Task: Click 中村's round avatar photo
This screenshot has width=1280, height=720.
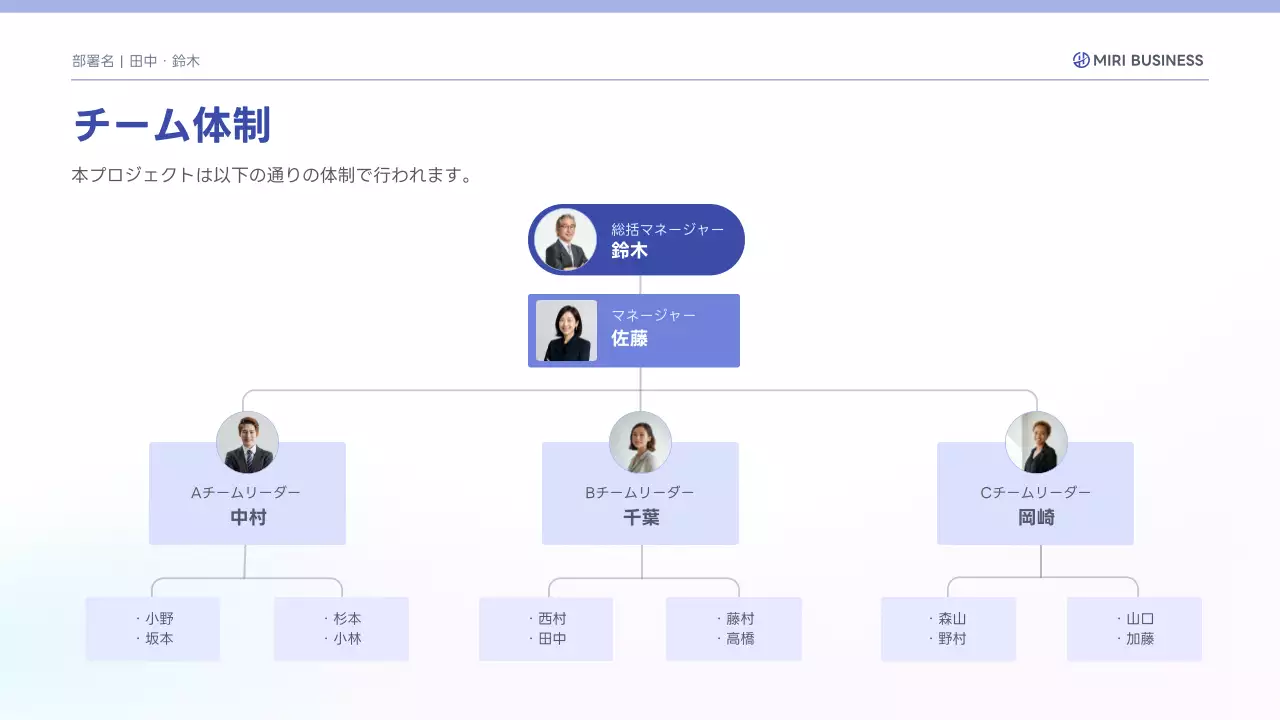Action: pos(247,442)
